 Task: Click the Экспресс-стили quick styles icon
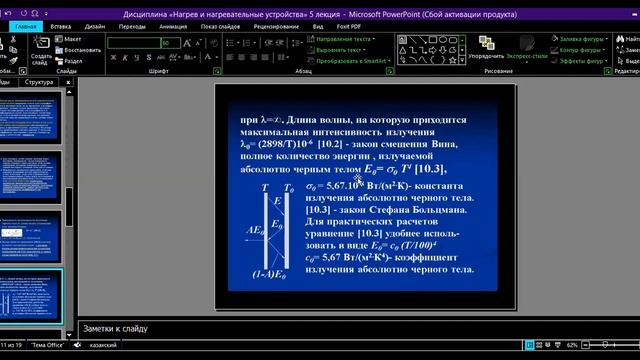coord(527,43)
